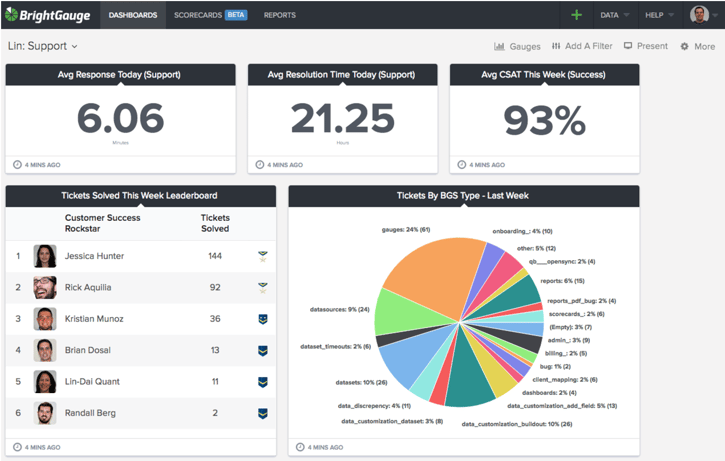Viewport: 725px width, 461px height.
Task: Click Add A Filter text button
Action: [x=589, y=46]
